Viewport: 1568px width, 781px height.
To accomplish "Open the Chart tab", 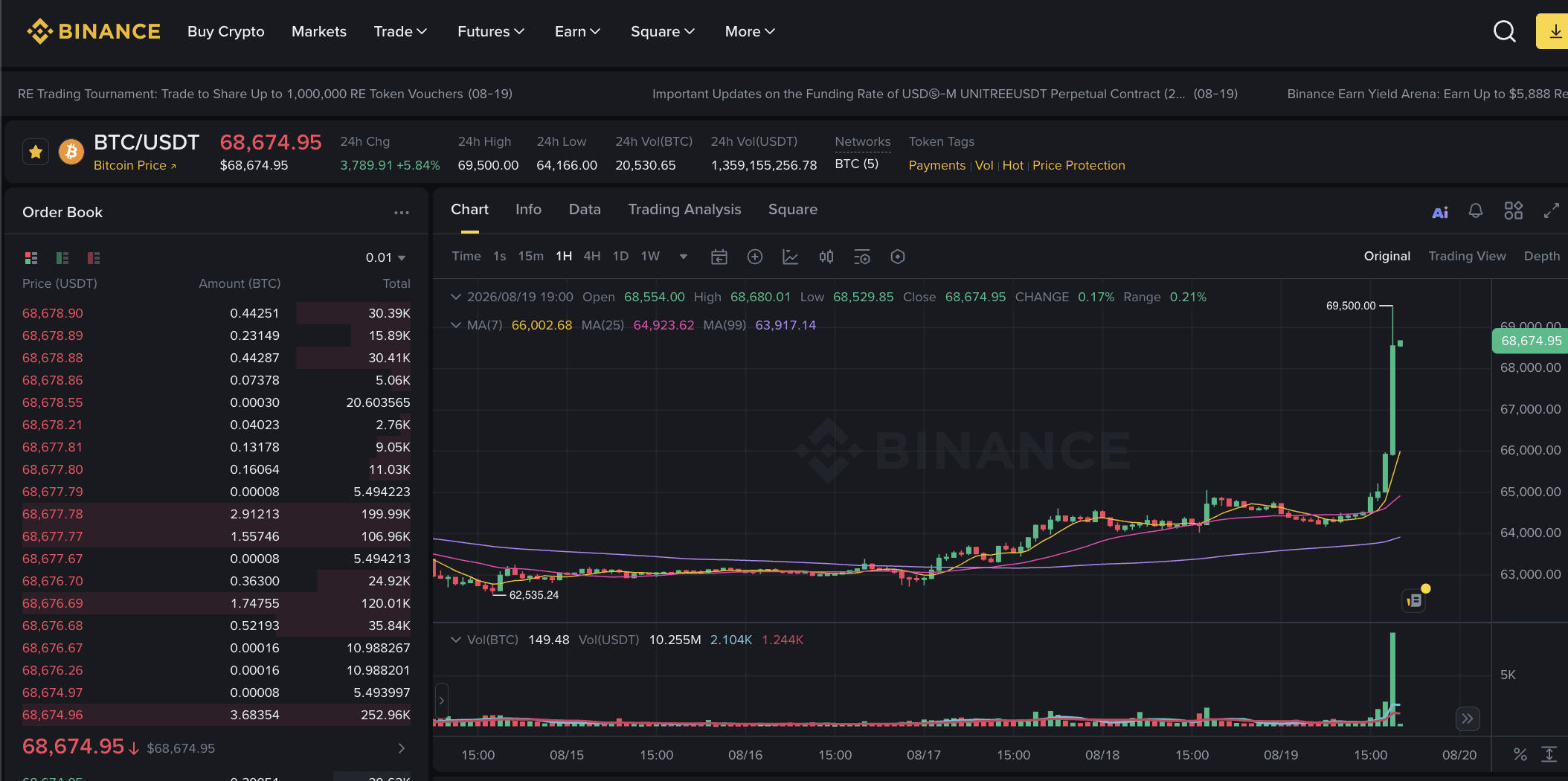I will tap(469, 210).
